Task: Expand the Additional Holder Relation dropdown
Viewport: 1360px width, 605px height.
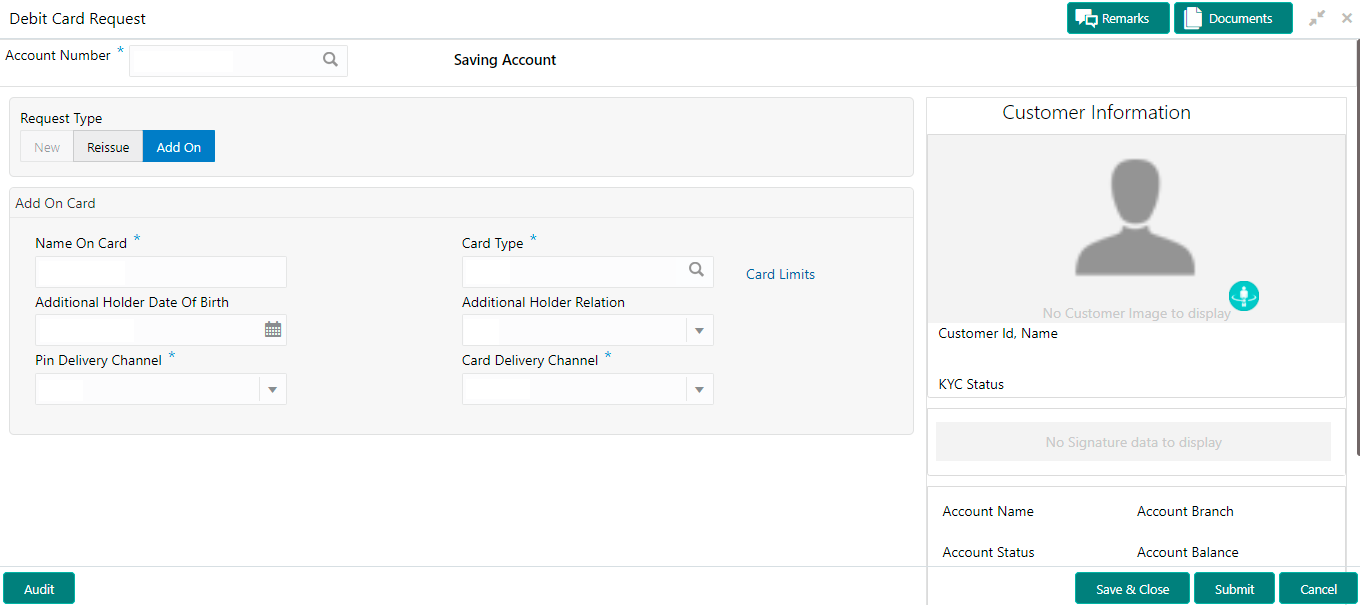Action: pos(699,331)
